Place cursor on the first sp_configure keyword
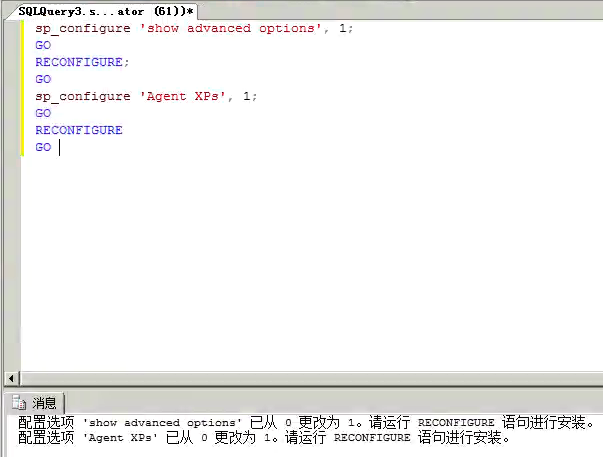603x457 pixels. (82, 28)
